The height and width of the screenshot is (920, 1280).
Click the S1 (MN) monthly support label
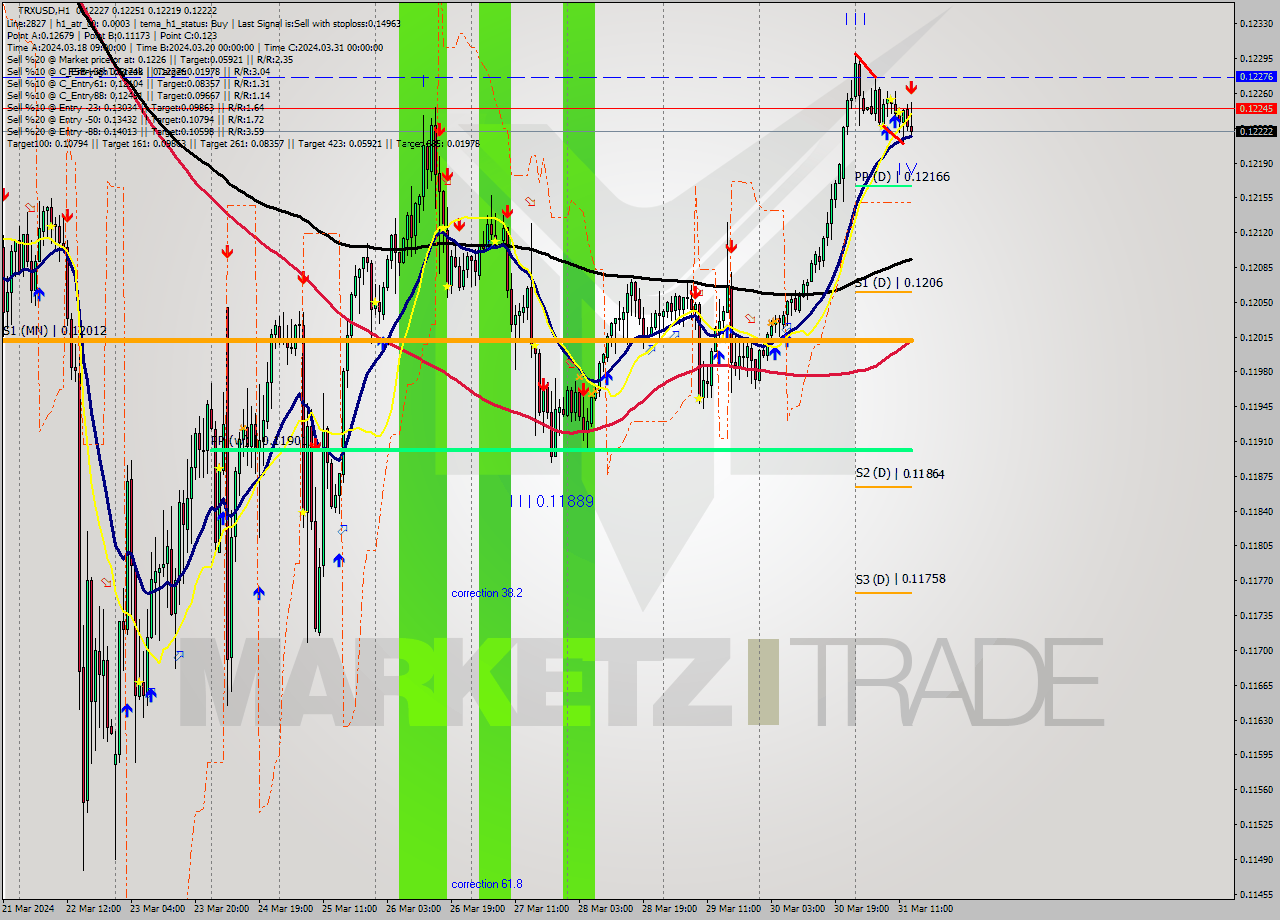click(x=54, y=330)
